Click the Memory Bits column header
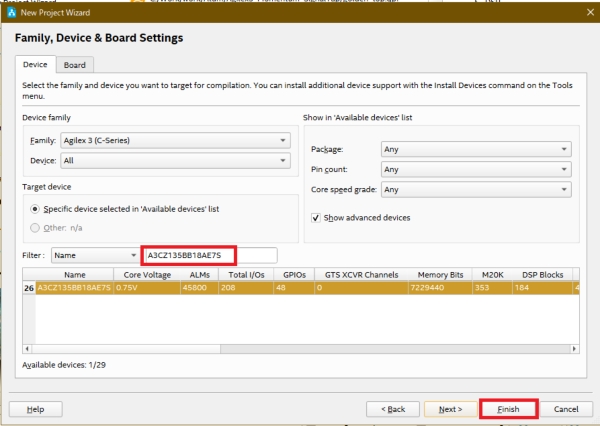Viewport: 600px width, 426px height. (x=439, y=274)
